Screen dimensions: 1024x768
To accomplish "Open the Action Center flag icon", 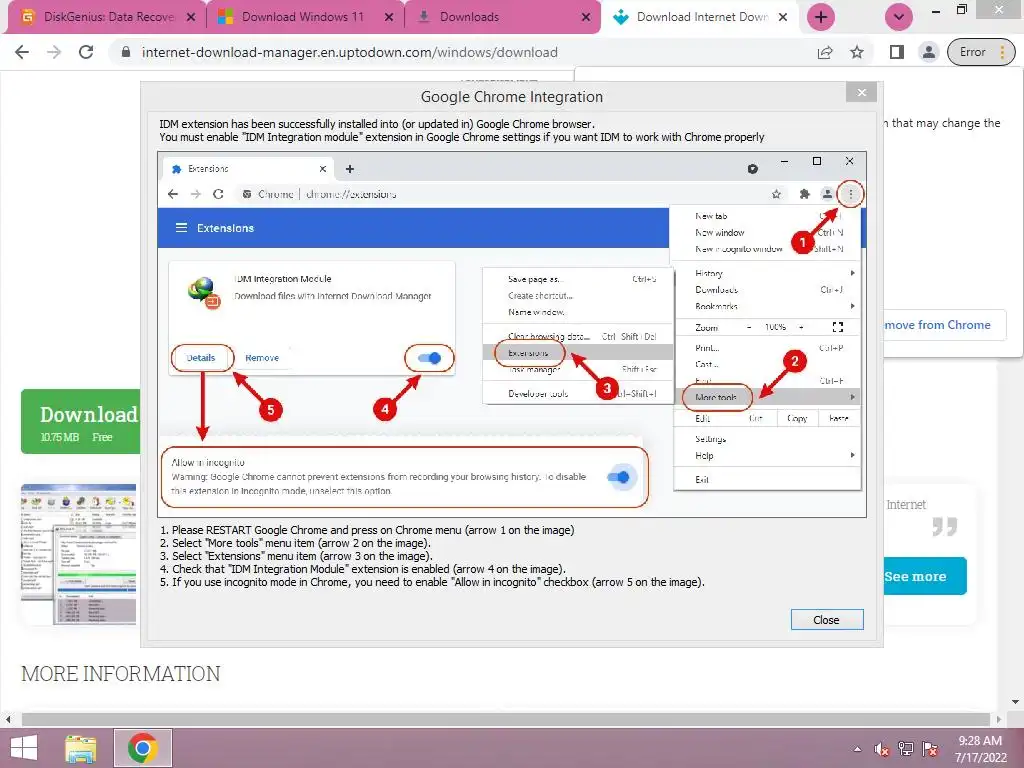I will pyautogui.click(x=930, y=749).
